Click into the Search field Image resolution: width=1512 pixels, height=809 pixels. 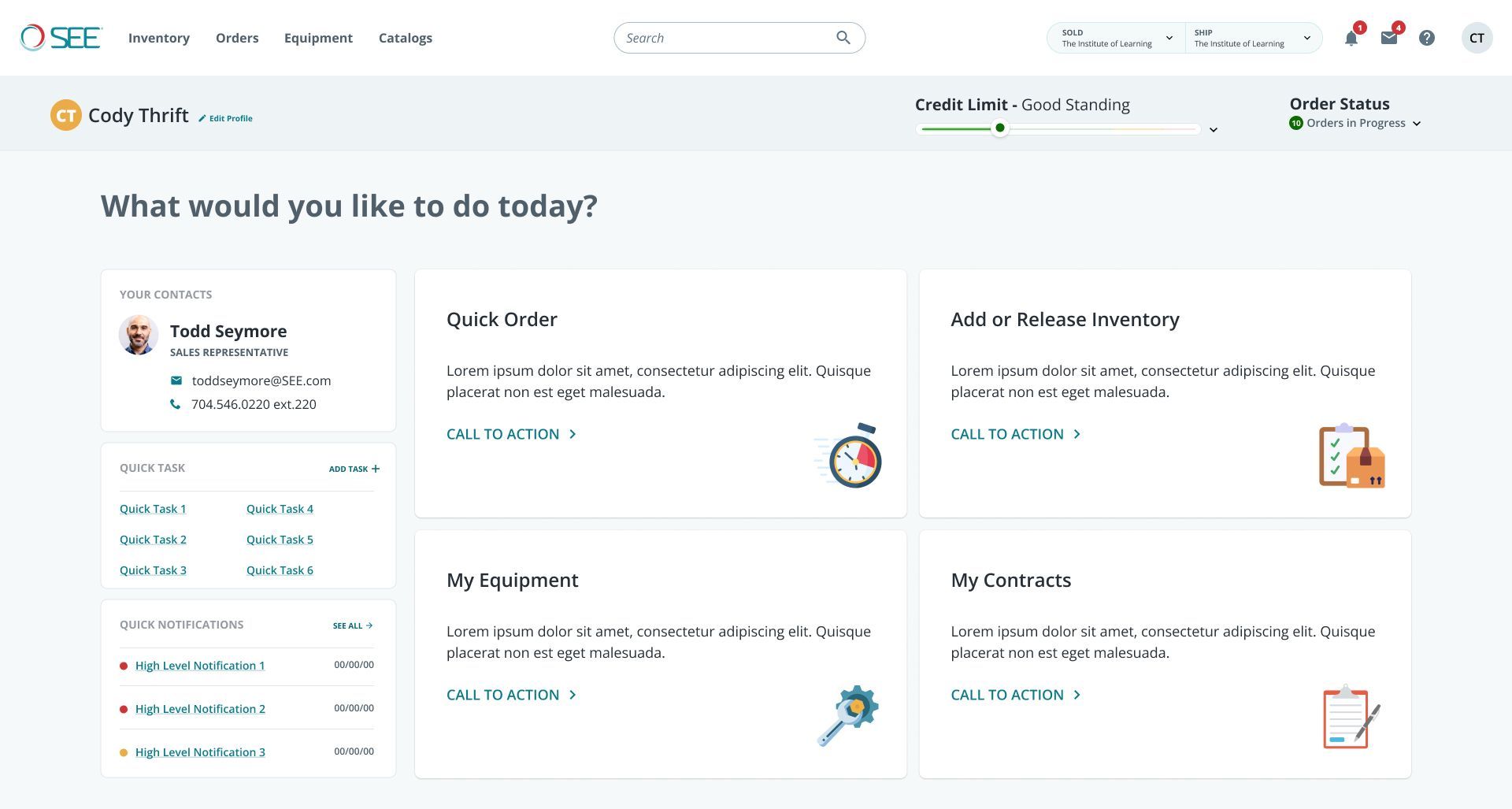724,38
